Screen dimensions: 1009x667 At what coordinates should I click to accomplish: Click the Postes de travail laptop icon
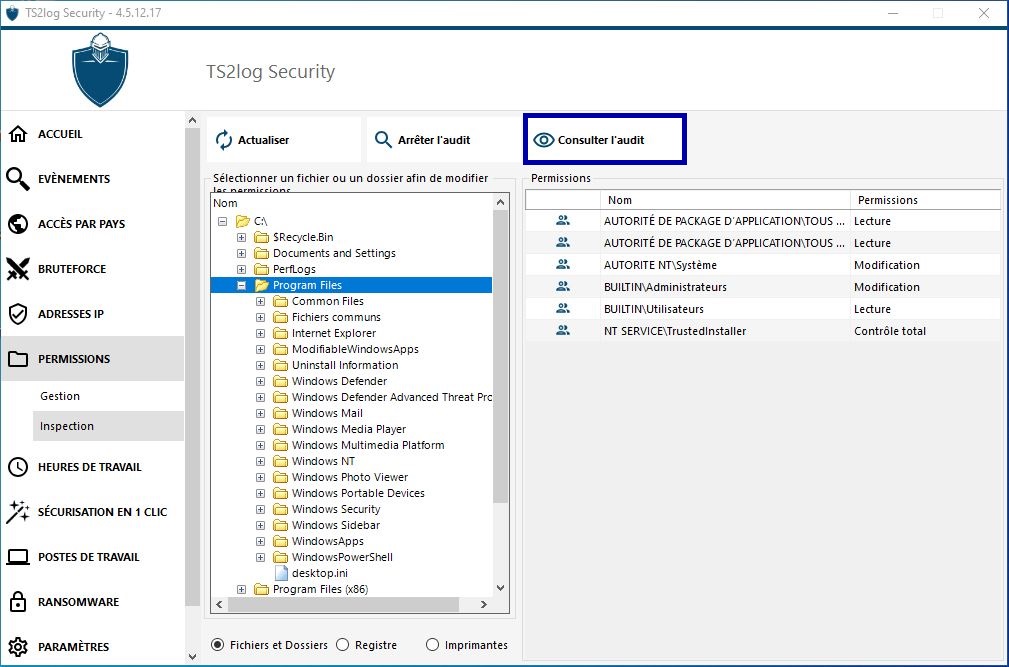click(x=18, y=557)
